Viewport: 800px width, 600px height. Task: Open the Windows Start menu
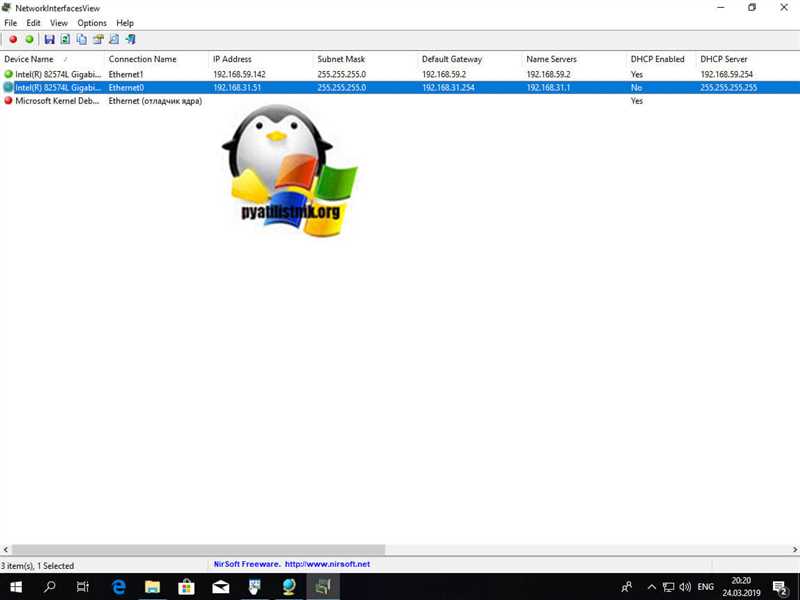pyautogui.click(x=16, y=587)
